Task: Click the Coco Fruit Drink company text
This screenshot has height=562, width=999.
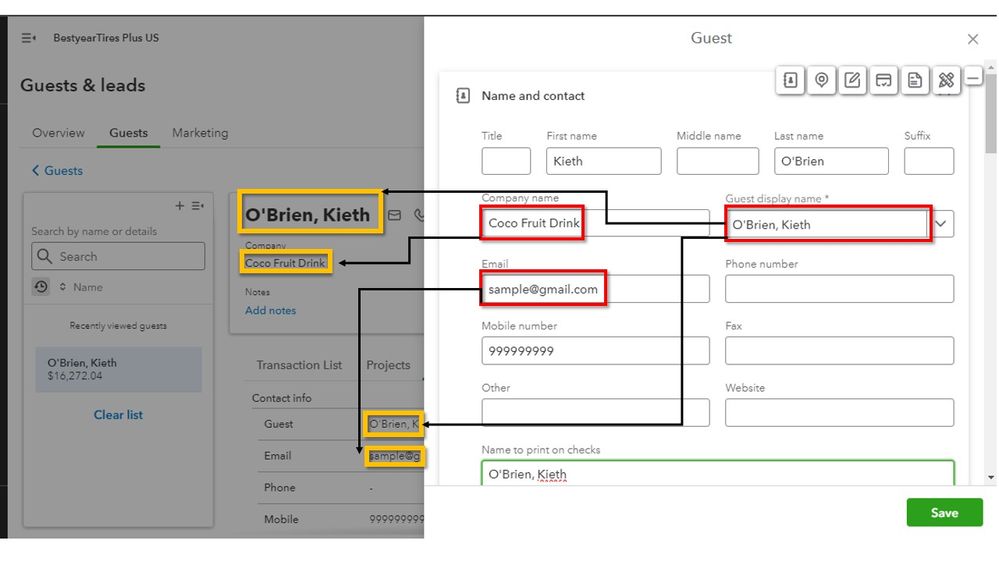Action: tap(285, 263)
